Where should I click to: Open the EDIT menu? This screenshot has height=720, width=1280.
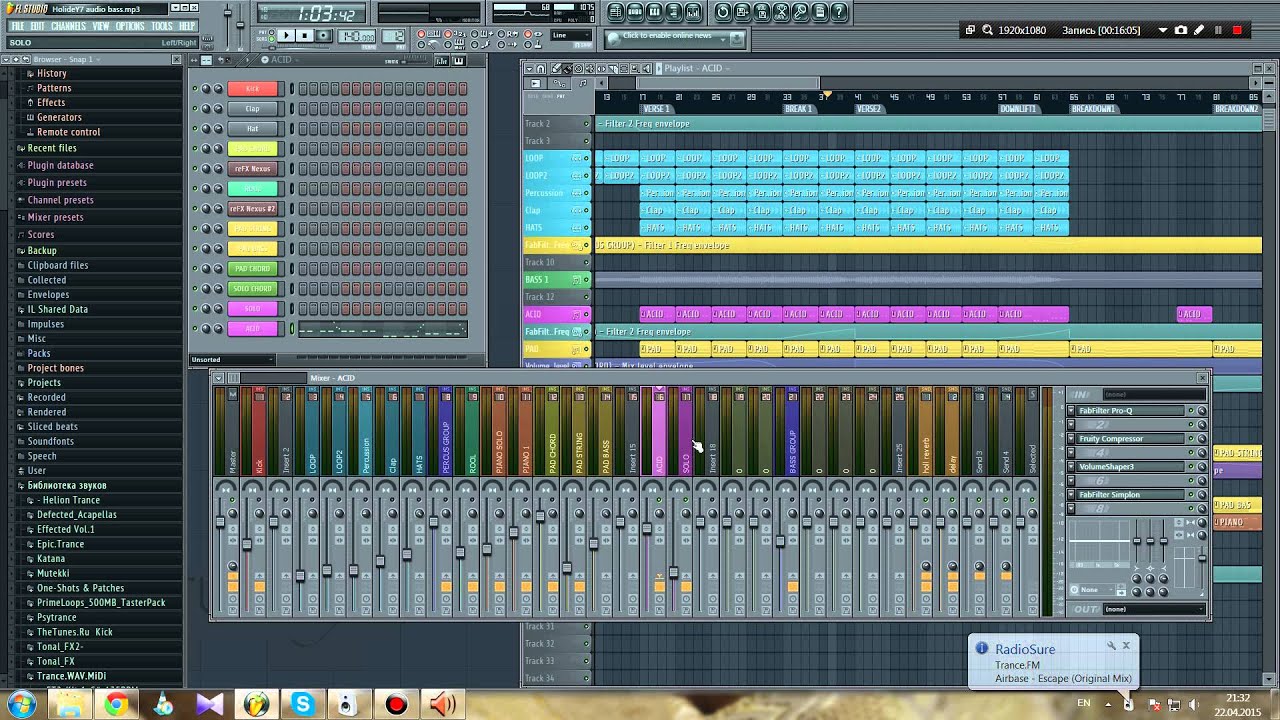pyautogui.click(x=37, y=26)
